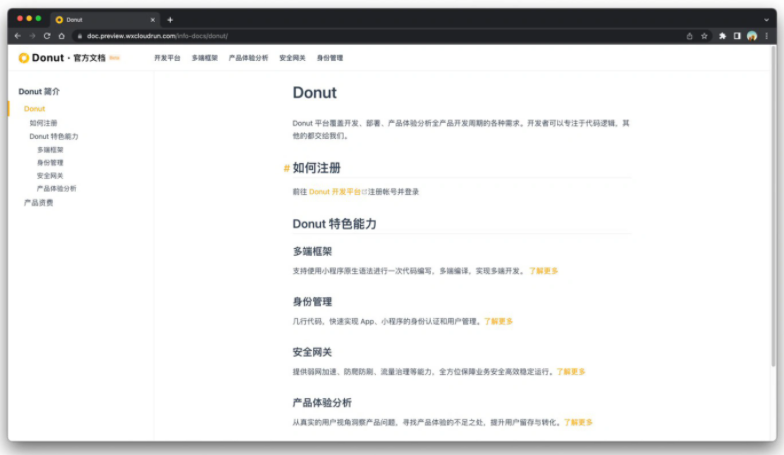Jump to 身份管理 in the sidebar
Image resolution: width=784 pixels, height=455 pixels.
click(50, 162)
